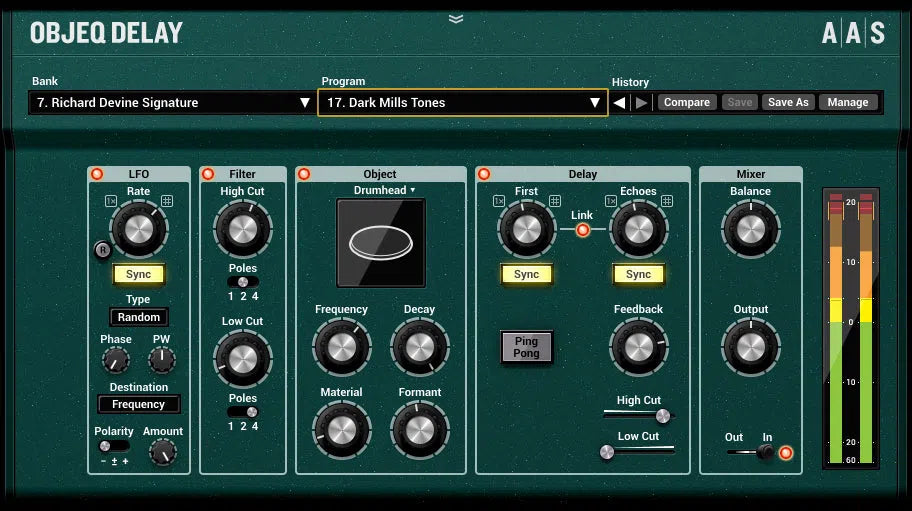Click the Echoes delay time knob

click(x=638, y=229)
